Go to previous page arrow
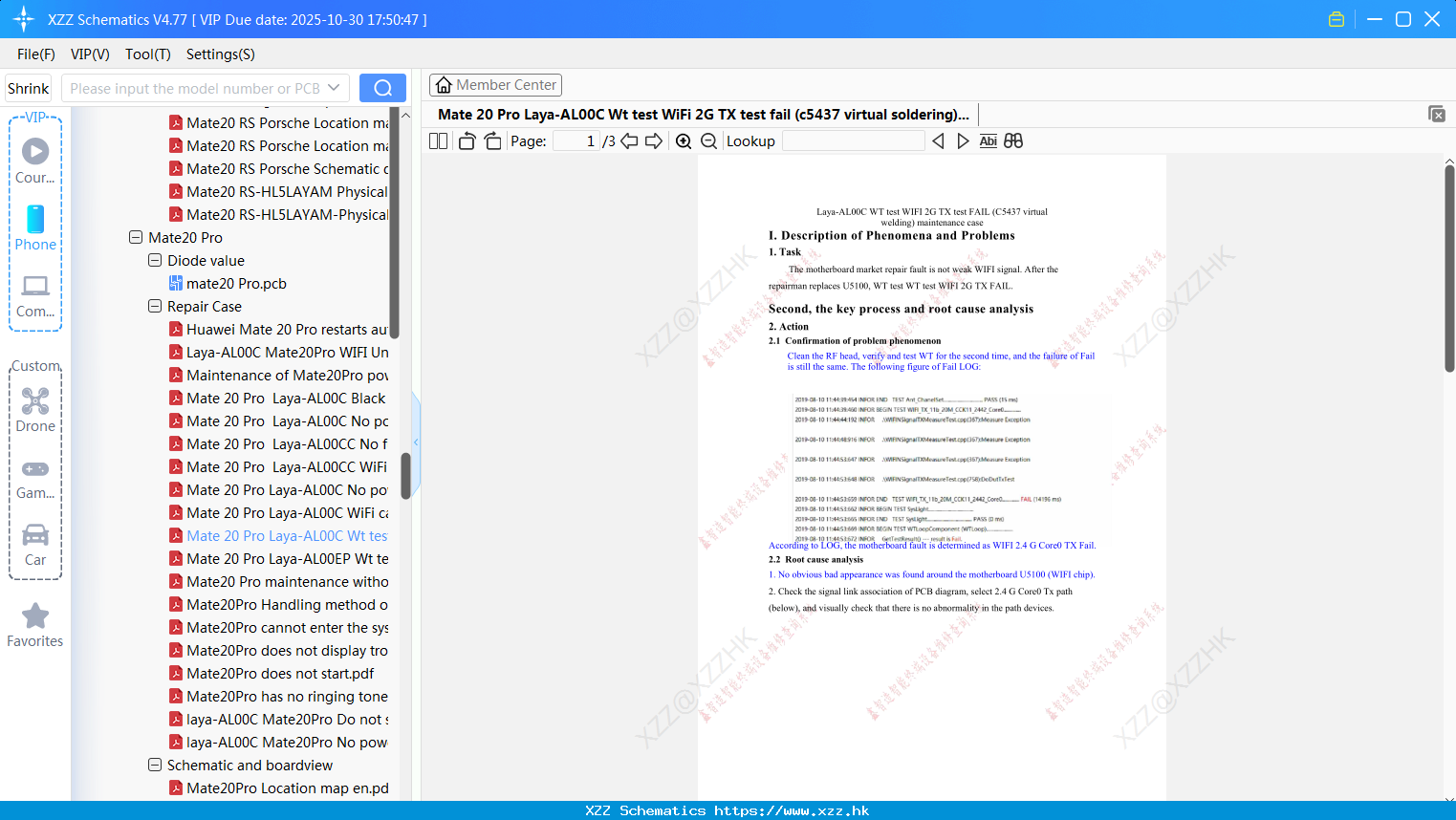Viewport: 1456px width, 820px height. click(629, 140)
